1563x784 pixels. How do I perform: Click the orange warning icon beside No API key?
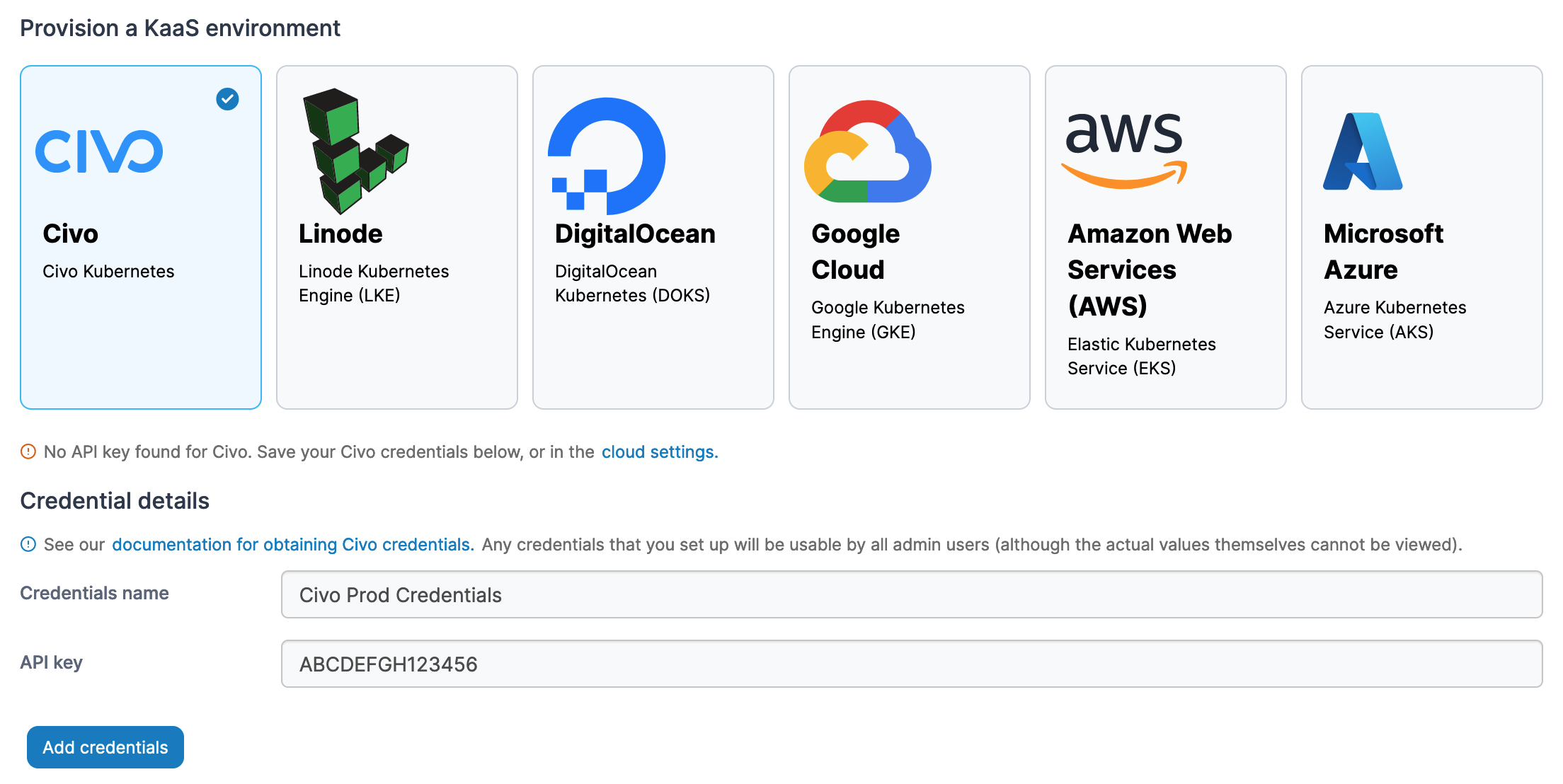(x=28, y=451)
